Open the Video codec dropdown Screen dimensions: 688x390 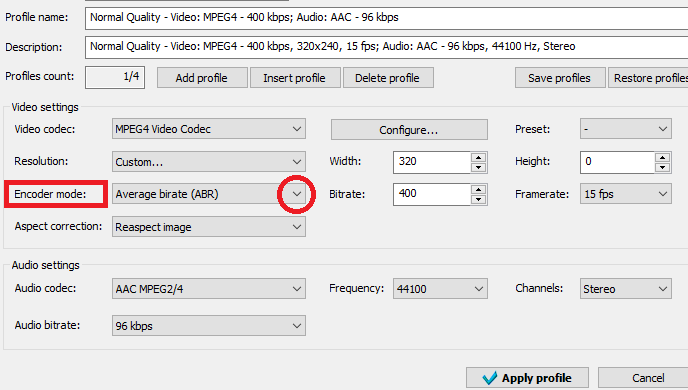[x=209, y=129]
